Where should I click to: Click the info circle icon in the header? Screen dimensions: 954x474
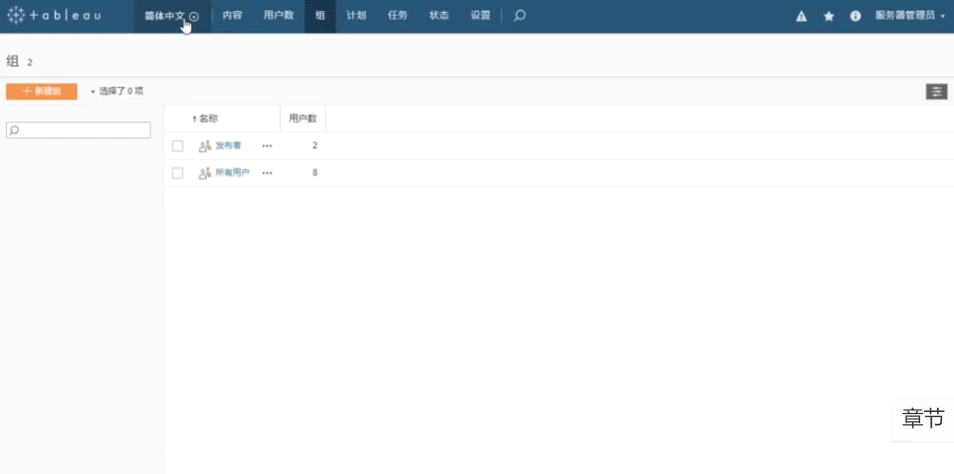click(855, 16)
